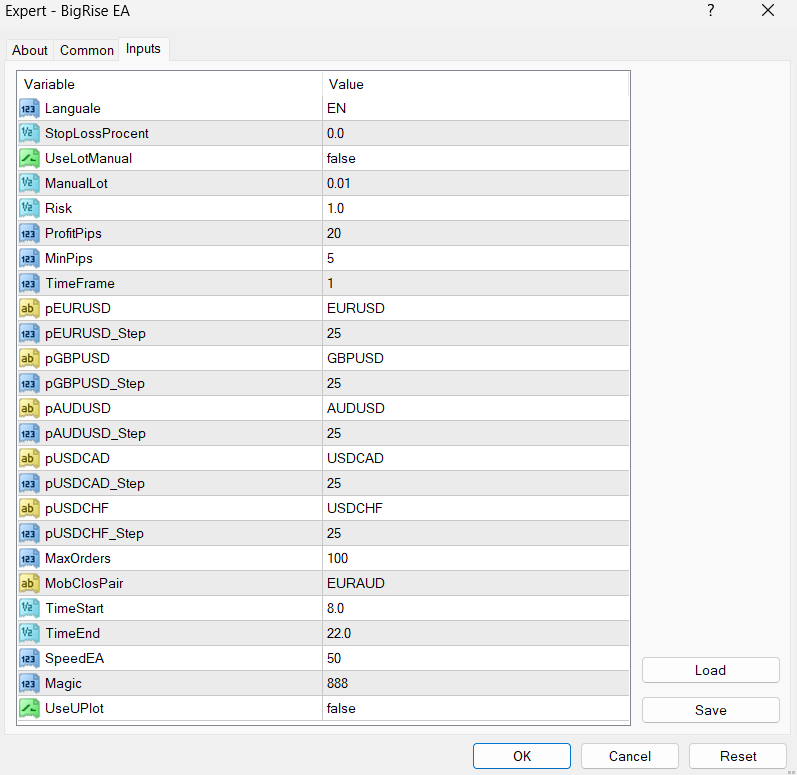Screen dimensions: 797x775
Task: Select the MaxOrders value field showing 100
Action: [x=475, y=558]
